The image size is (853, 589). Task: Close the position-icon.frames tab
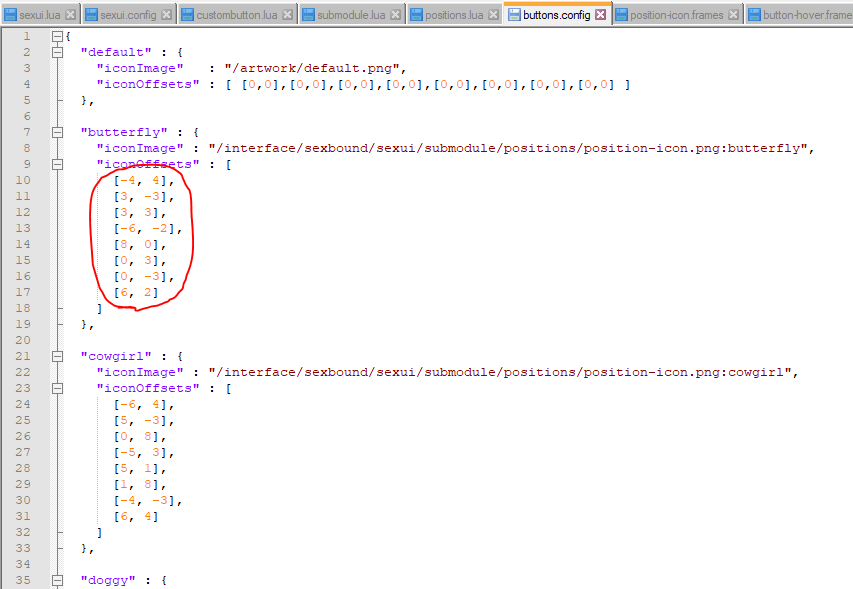click(733, 15)
